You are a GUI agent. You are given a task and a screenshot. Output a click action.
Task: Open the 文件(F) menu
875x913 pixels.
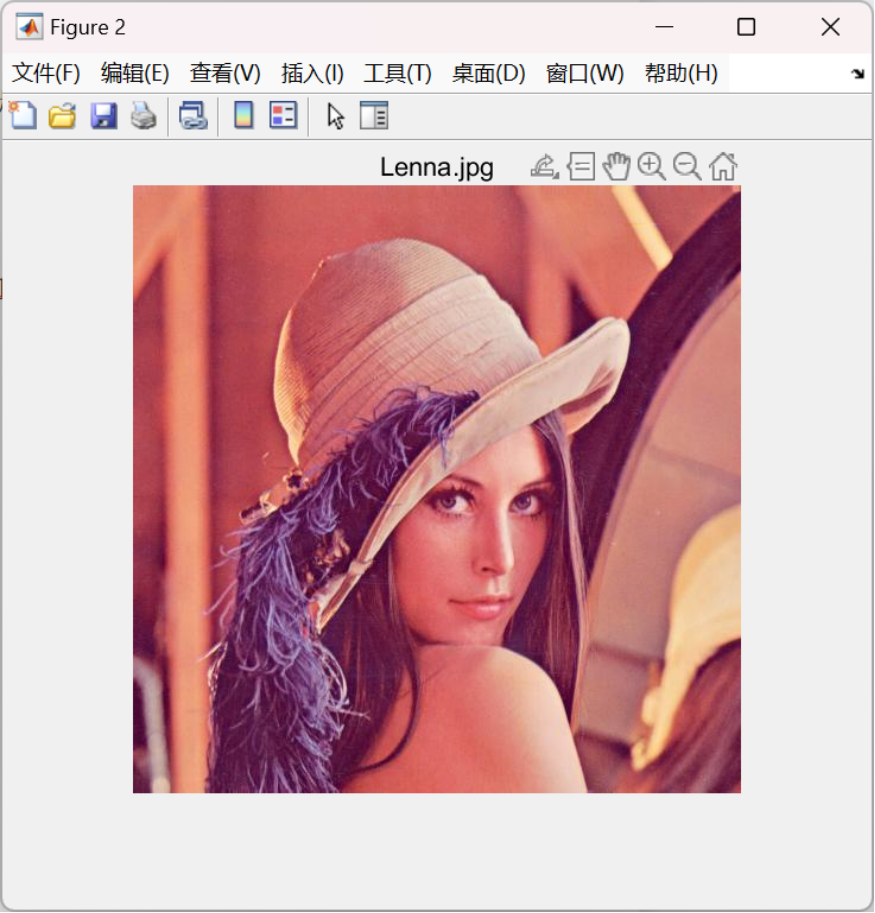(46, 73)
